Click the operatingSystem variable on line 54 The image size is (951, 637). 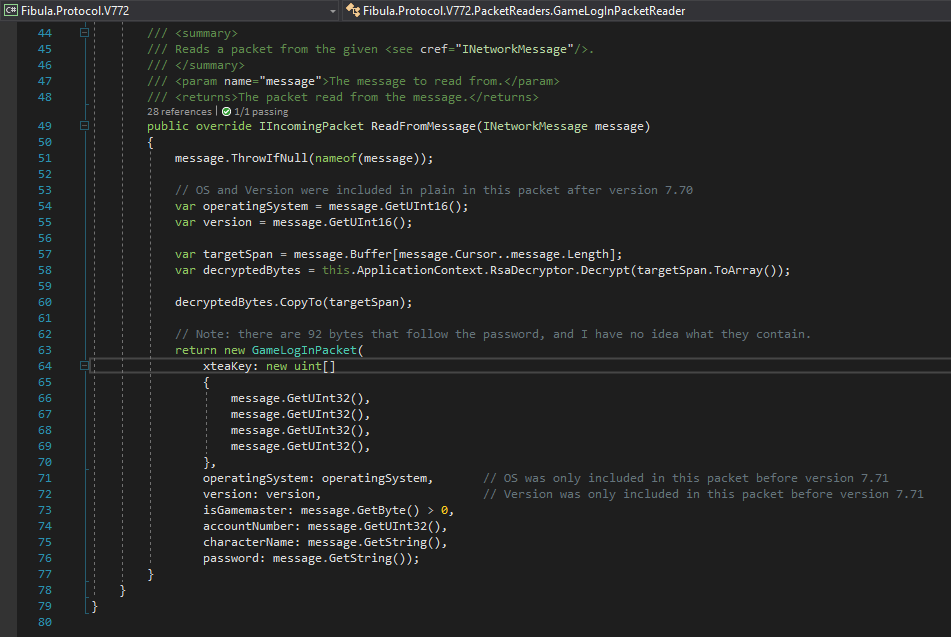[255, 206]
